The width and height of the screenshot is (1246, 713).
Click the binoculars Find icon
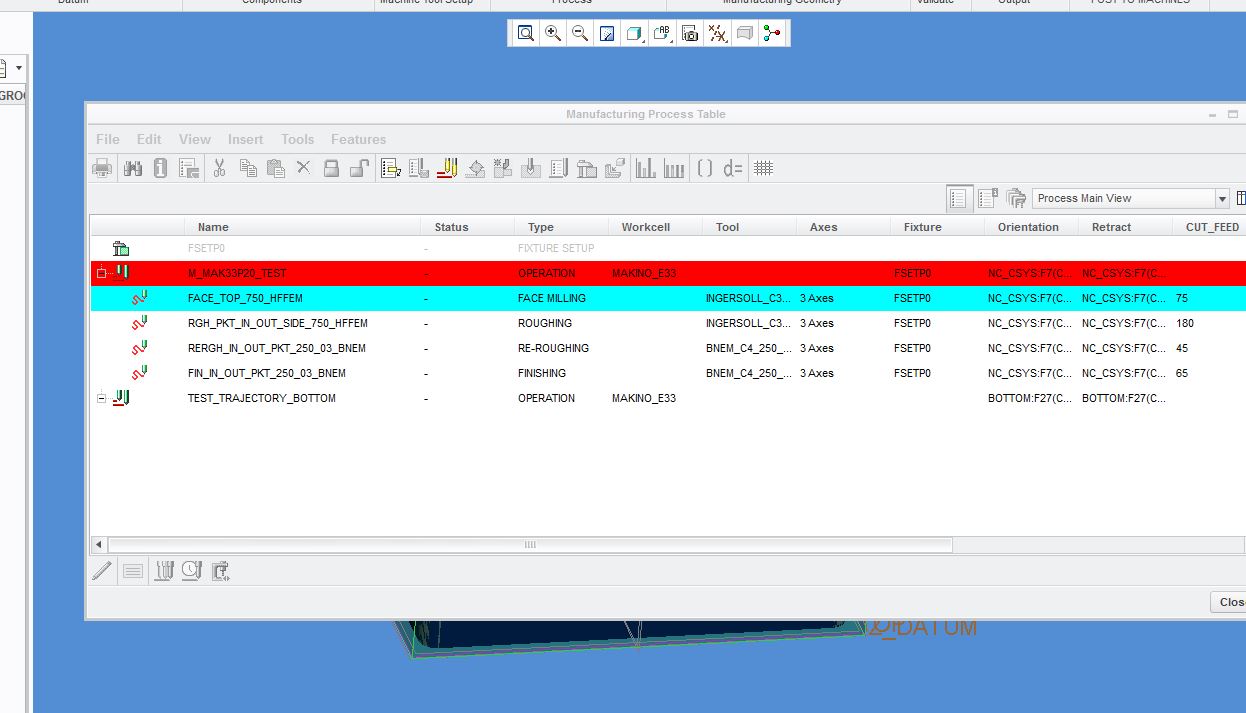[133, 169]
